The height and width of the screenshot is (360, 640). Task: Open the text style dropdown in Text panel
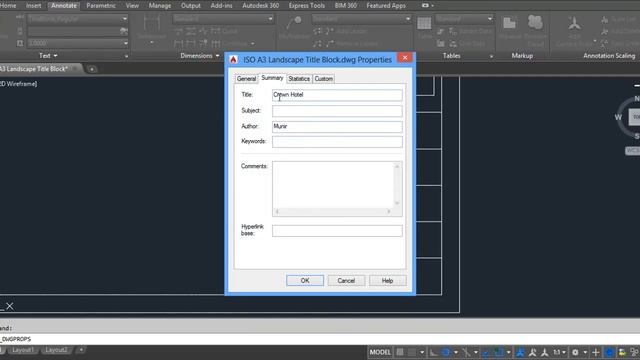point(124,19)
